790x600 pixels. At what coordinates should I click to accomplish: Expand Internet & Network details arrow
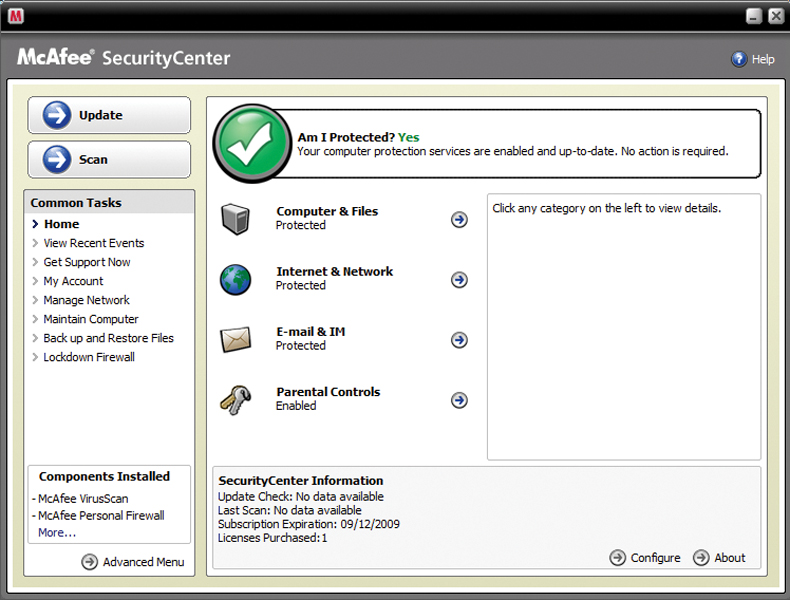pyautogui.click(x=459, y=280)
